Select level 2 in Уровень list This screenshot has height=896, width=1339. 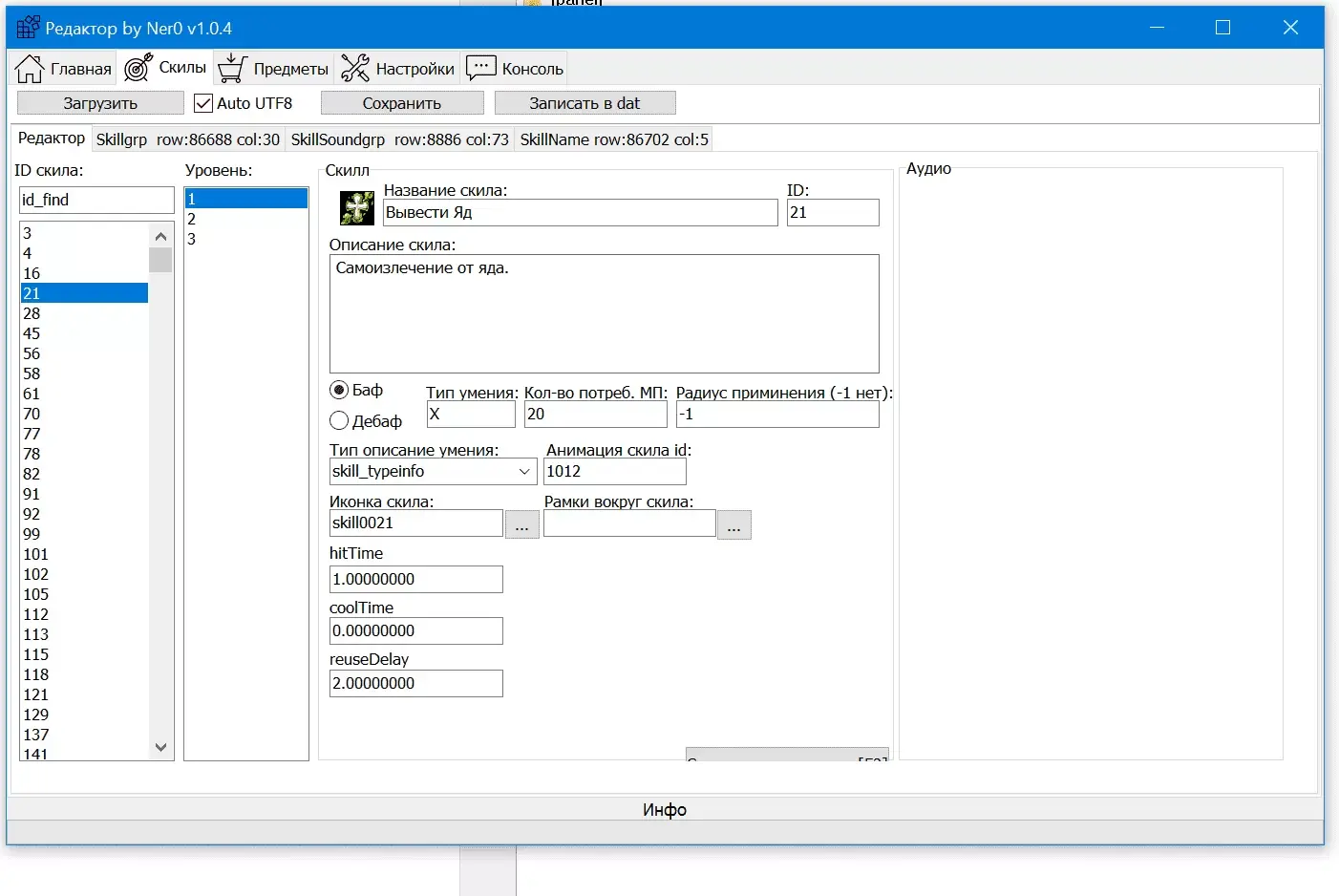[x=246, y=219]
